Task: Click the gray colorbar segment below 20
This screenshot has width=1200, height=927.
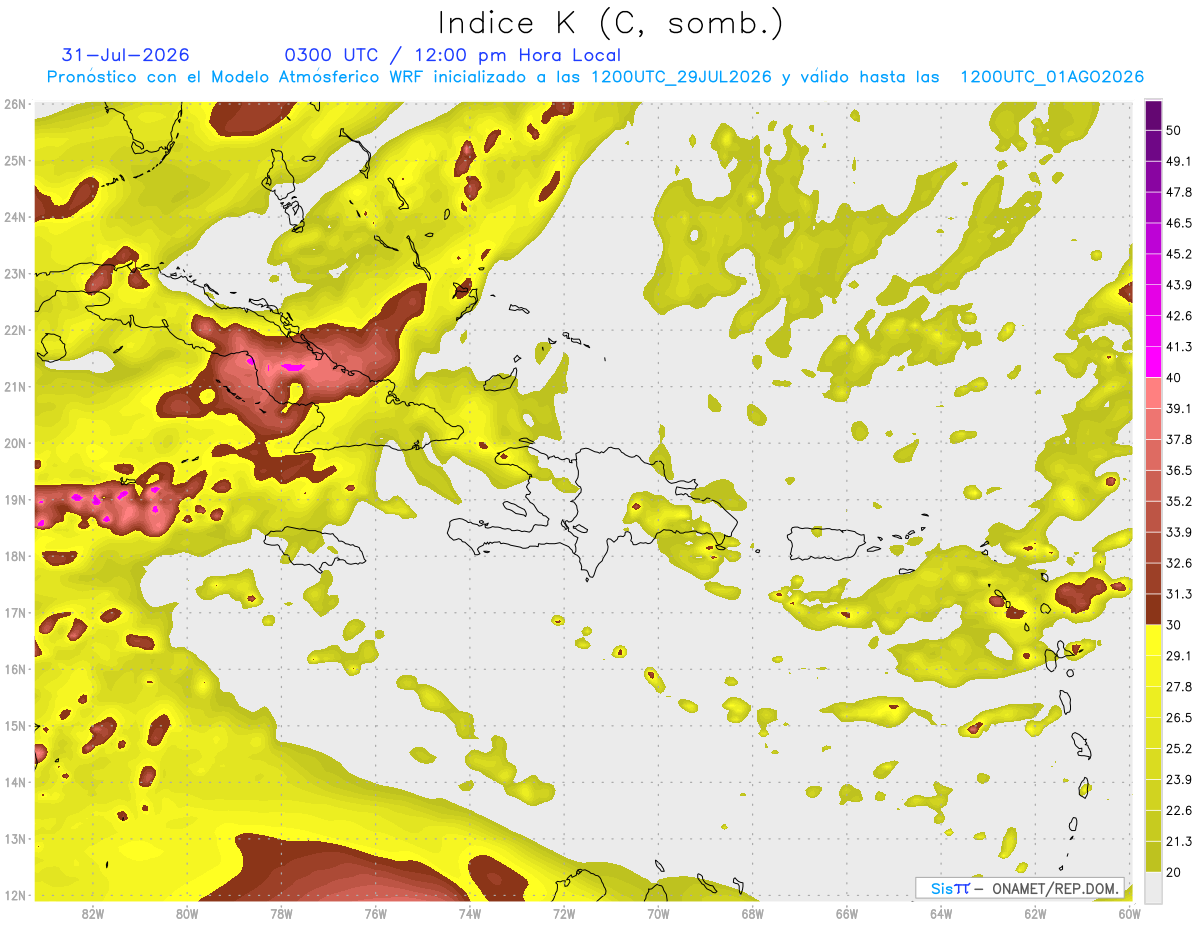Action: pos(1153,887)
